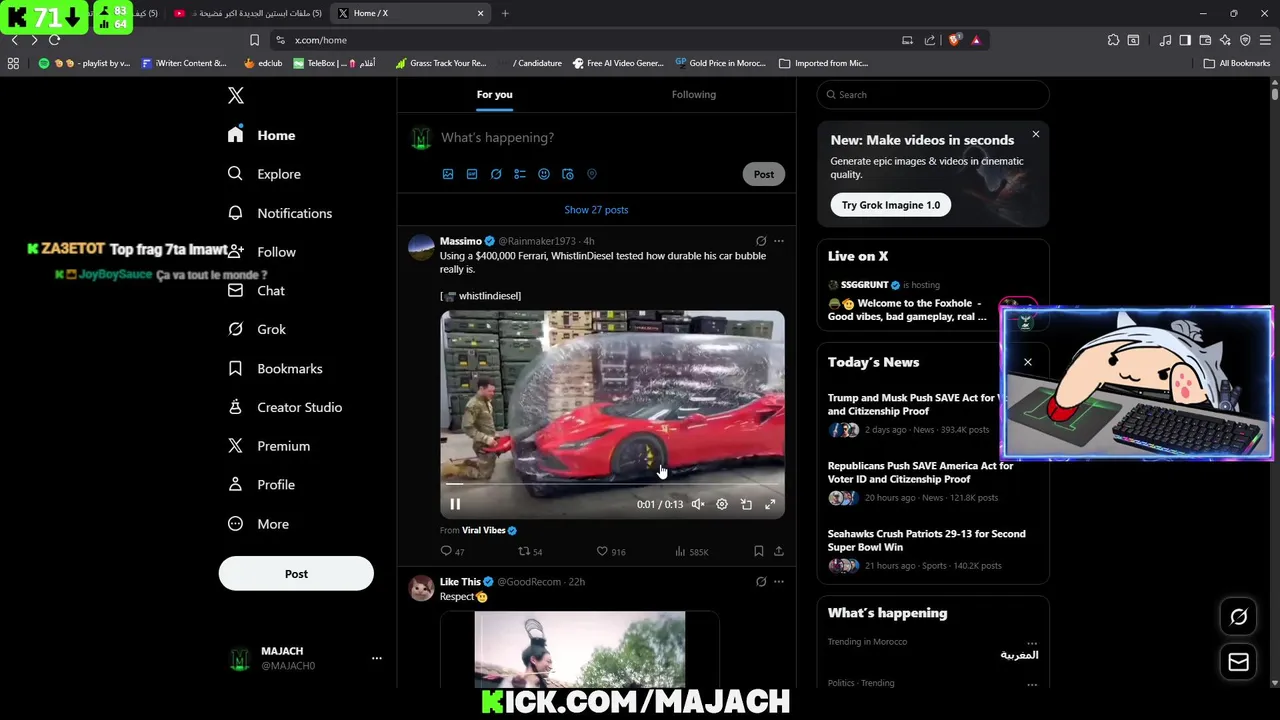The height and width of the screenshot is (720, 1280).
Task: Try Grok Imagine 1.0 button
Action: (x=890, y=205)
